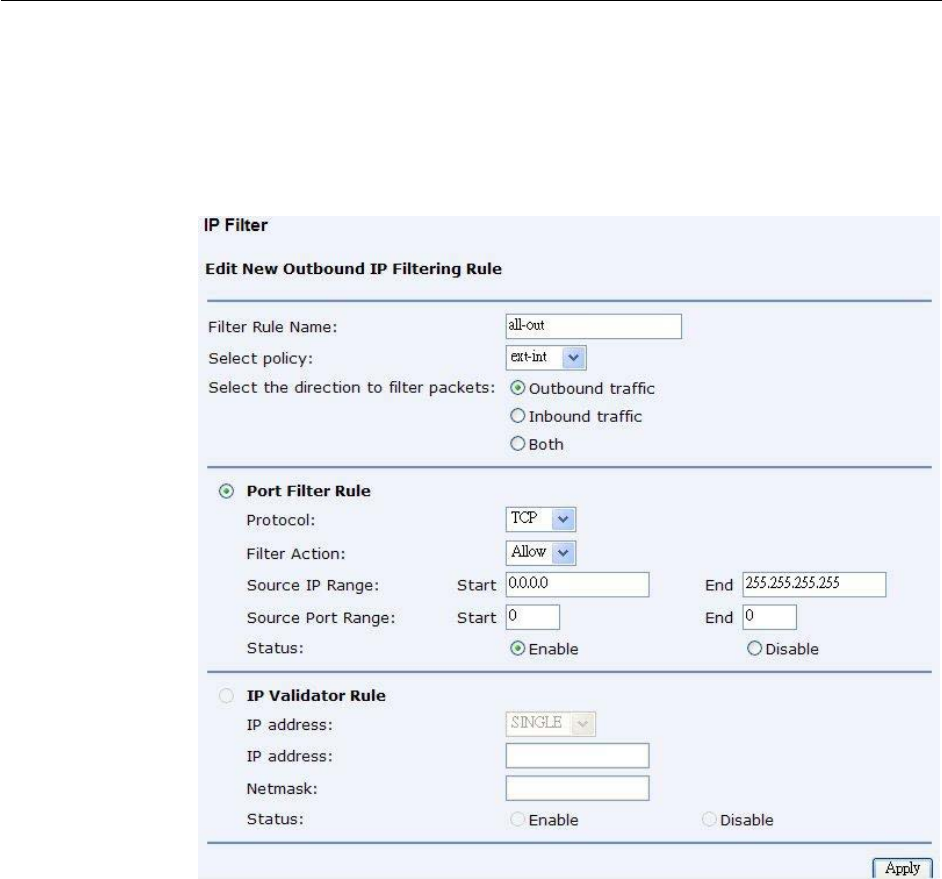
Task: Set Port Filter status to Disable
Action: pyautogui.click(x=754, y=649)
